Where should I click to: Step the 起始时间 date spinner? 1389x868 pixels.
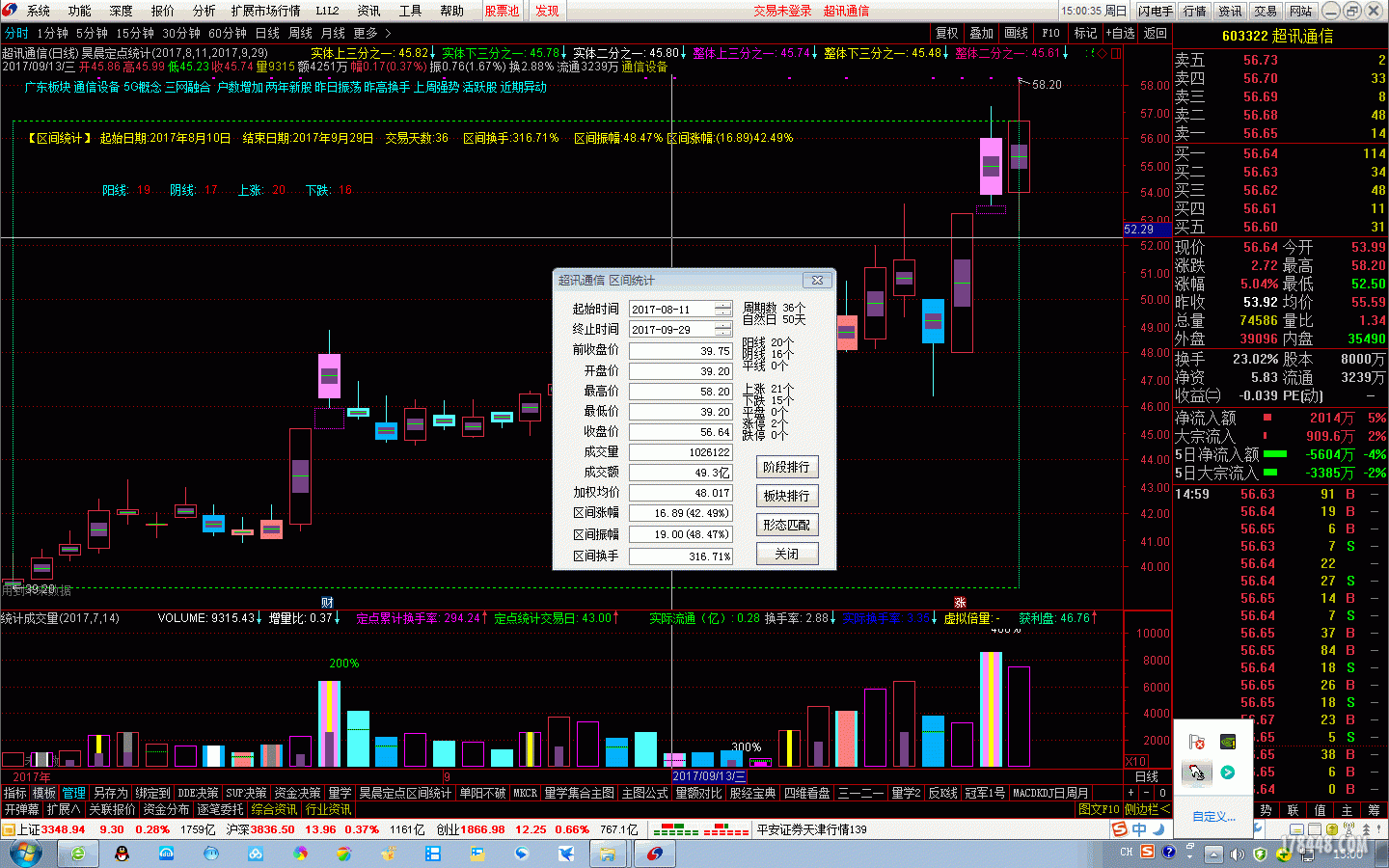coord(722,309)
